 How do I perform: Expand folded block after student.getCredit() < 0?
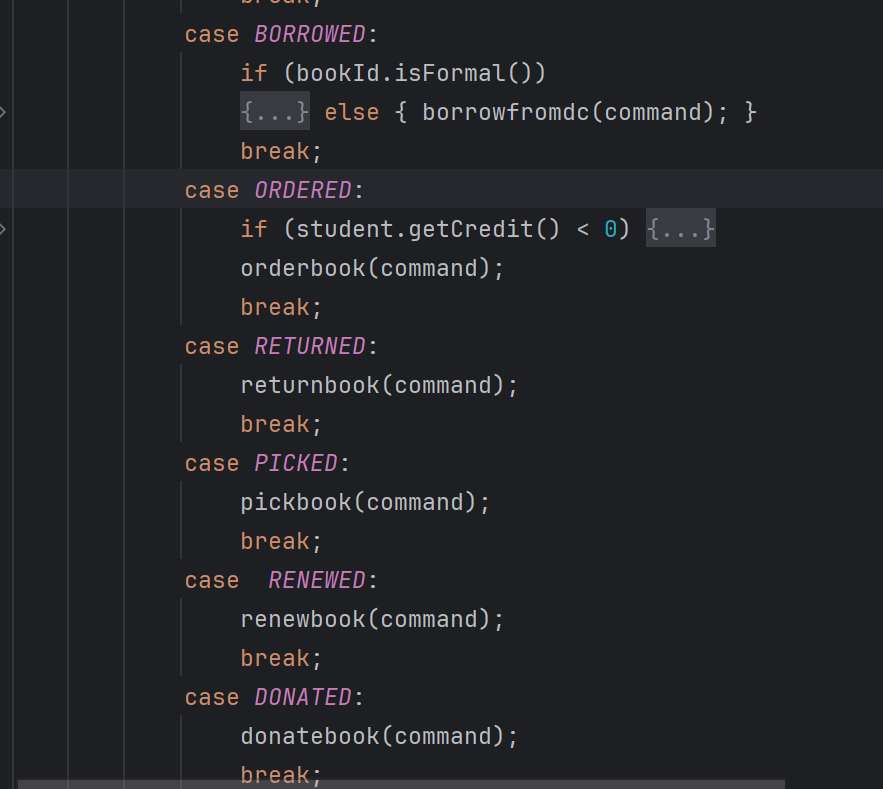coord(680,229)
